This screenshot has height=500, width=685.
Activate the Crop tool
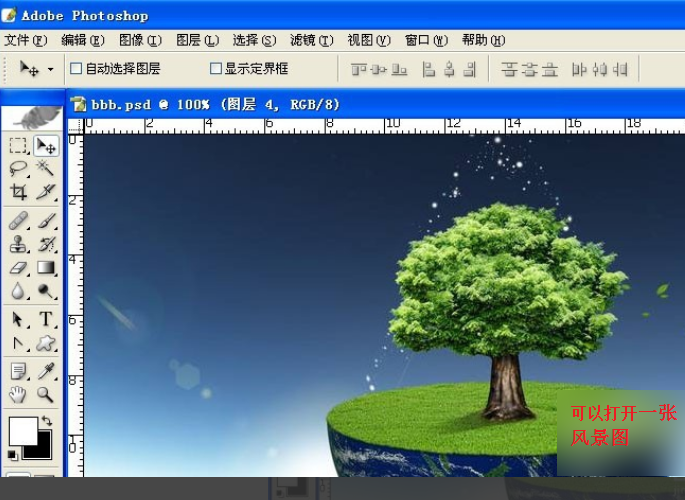point(18,192)
